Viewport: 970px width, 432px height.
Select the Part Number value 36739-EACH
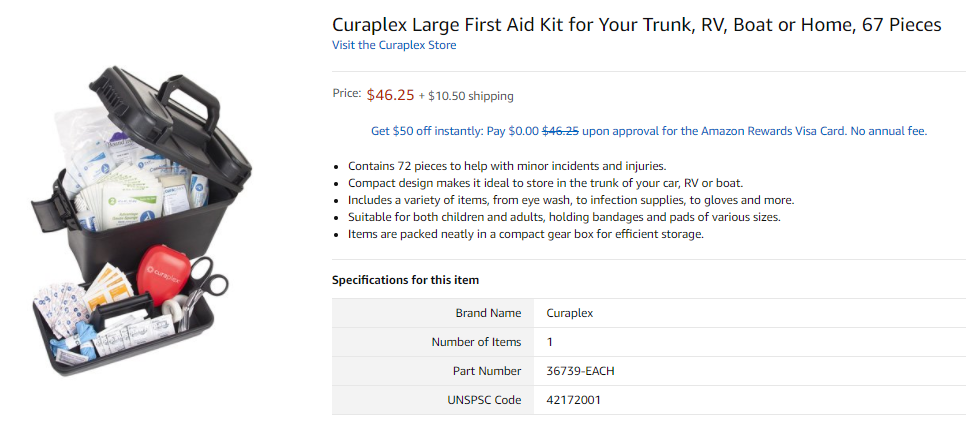581,371
